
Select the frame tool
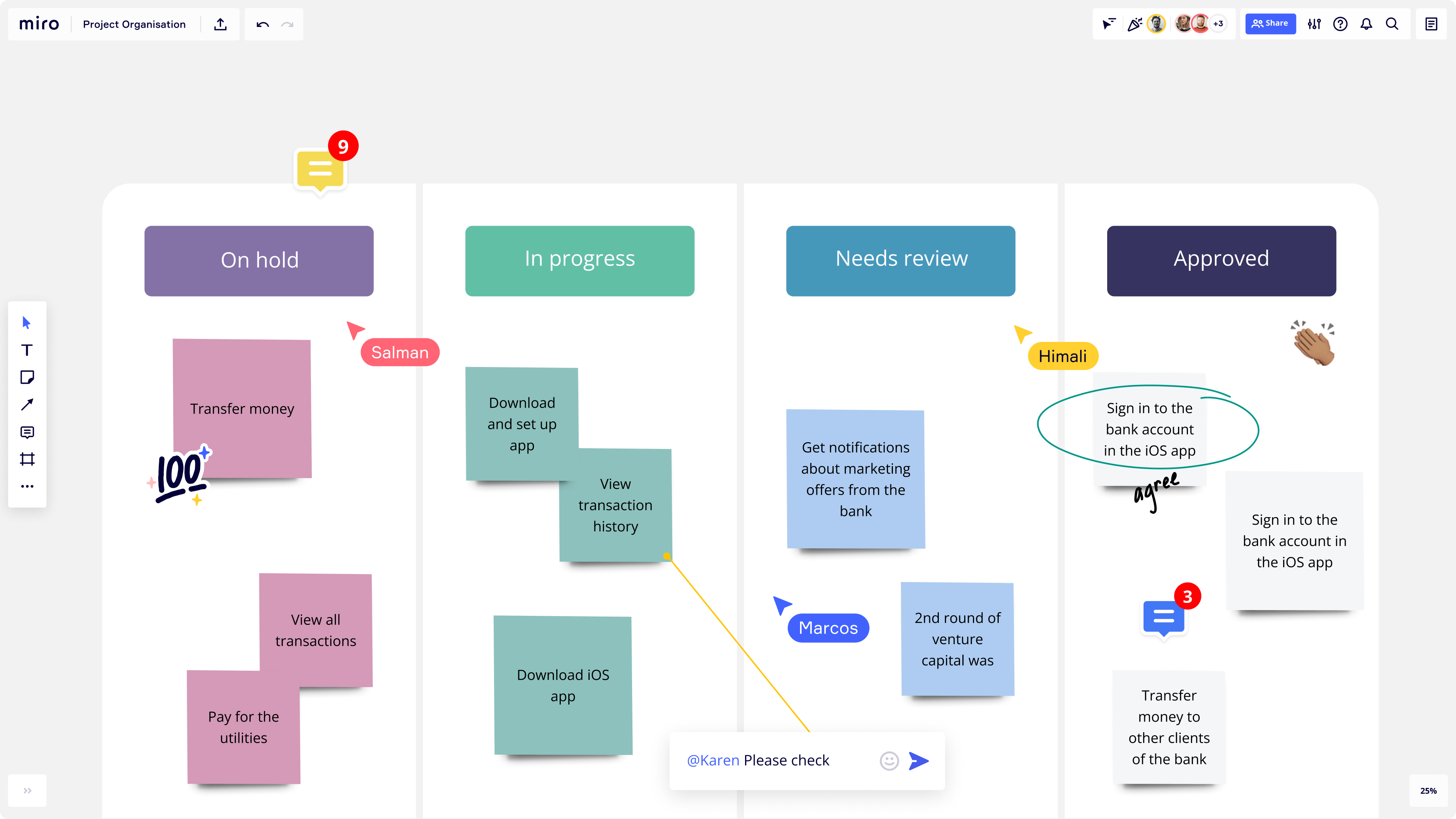coord(27,459)
